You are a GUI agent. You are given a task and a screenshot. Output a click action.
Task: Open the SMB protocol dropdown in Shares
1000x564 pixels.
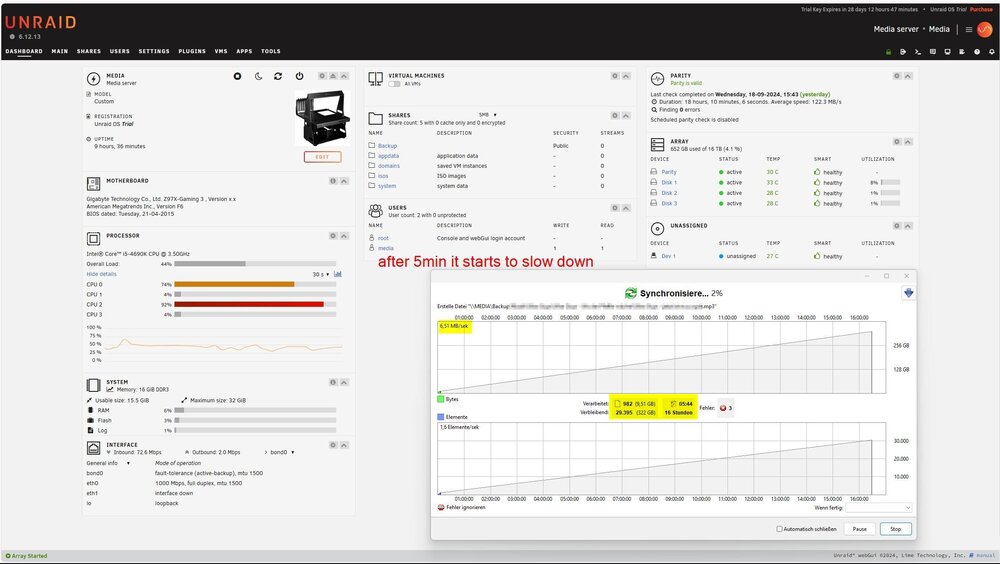[x=488, y=115]
